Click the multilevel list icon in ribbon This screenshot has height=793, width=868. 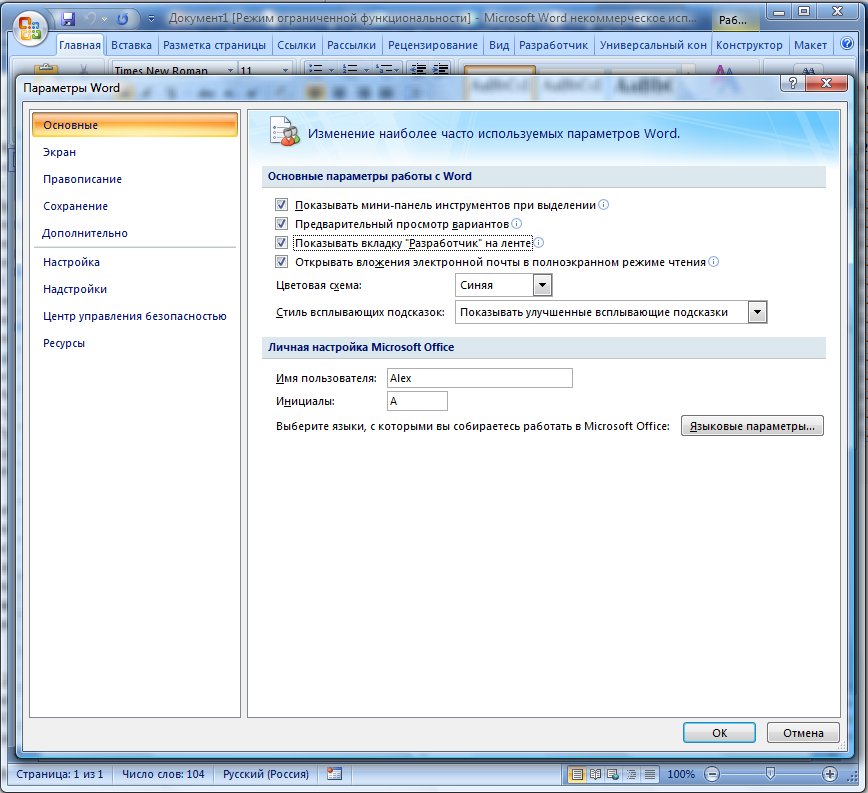pyautogui.click(x=384, y=69)
